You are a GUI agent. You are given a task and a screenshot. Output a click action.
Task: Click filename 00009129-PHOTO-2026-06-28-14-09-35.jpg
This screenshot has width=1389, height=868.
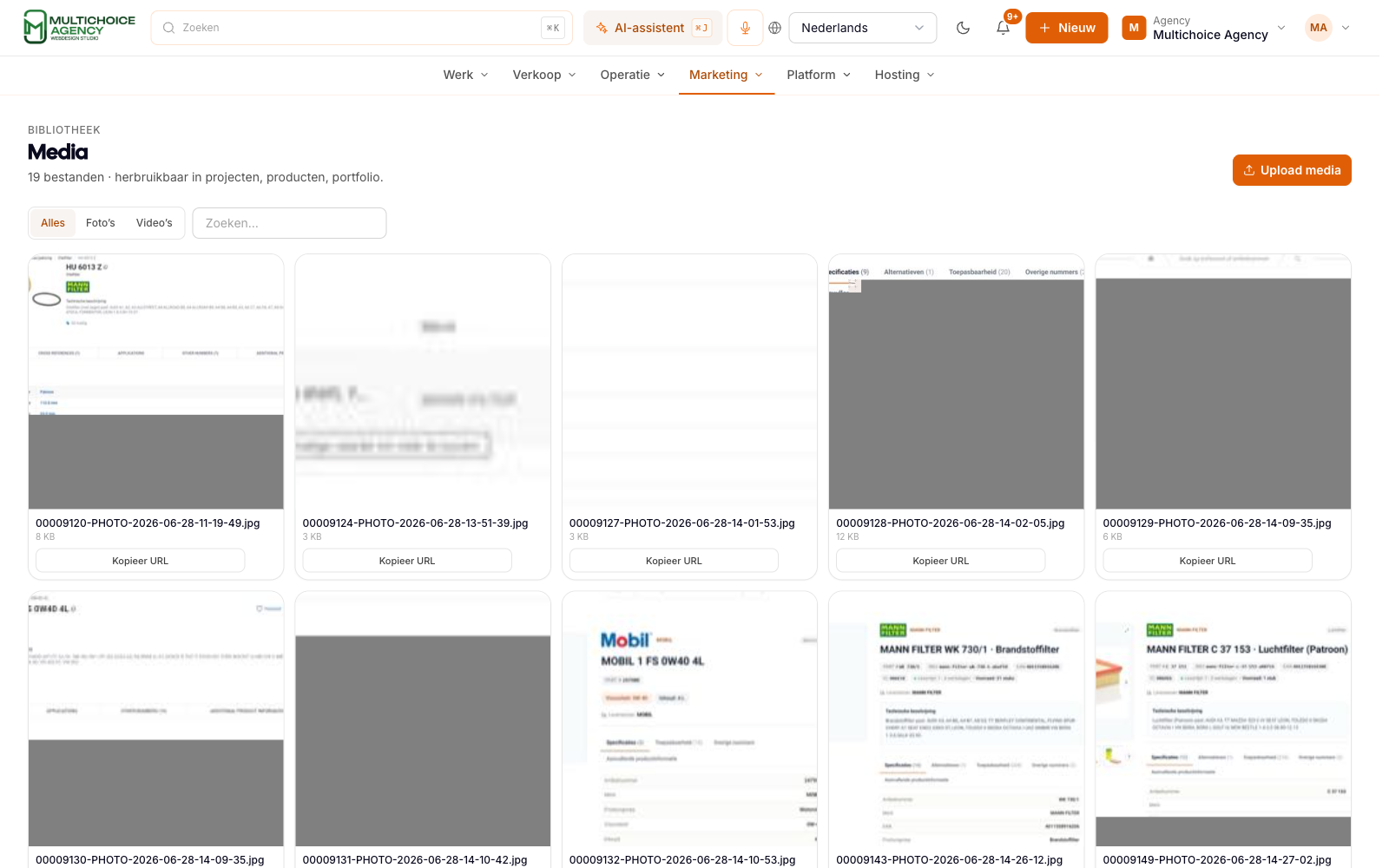tap(1217, 523)
